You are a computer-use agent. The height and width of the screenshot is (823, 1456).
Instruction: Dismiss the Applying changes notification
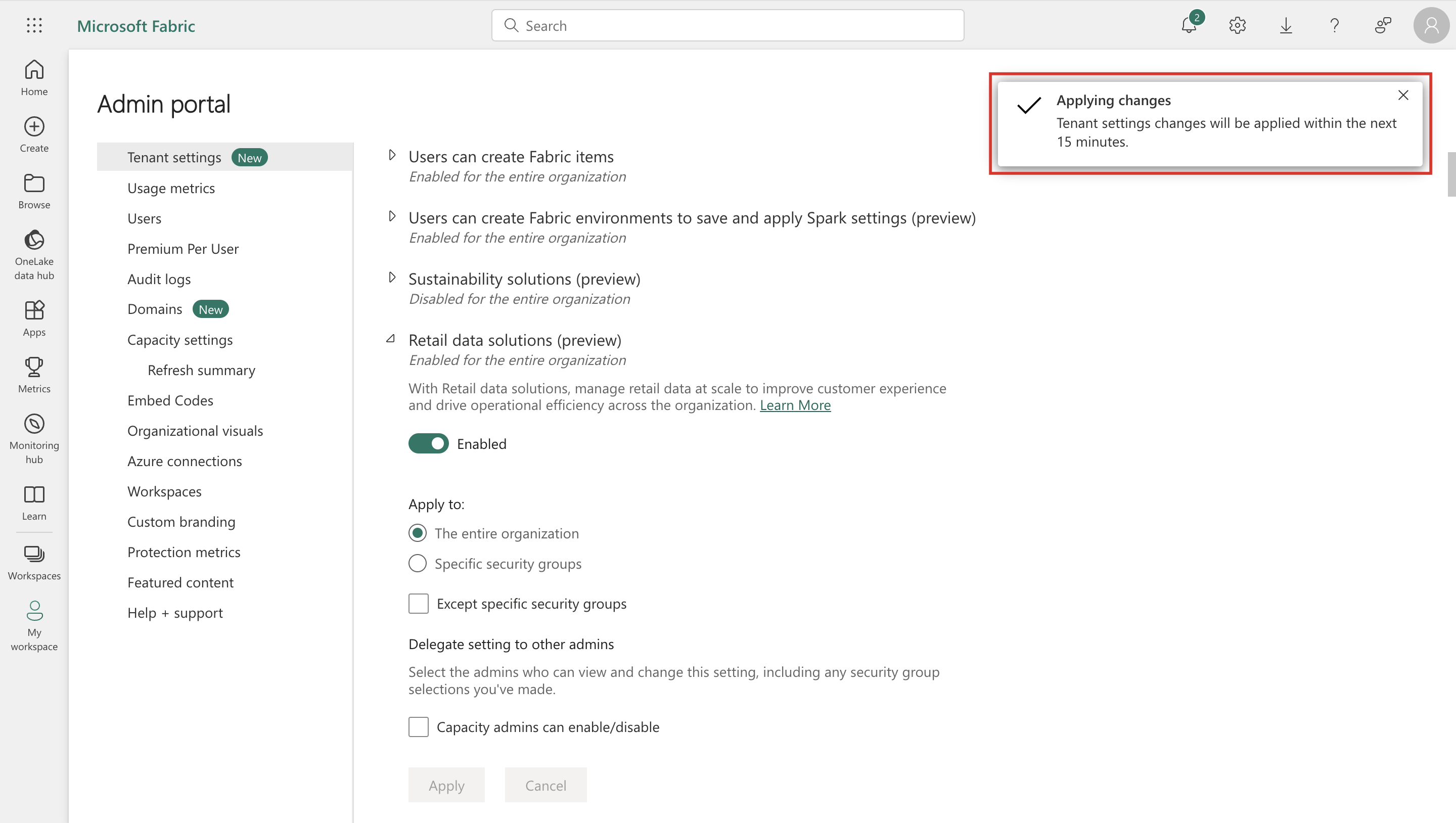pyautogui.click(x=1403, y=95)
